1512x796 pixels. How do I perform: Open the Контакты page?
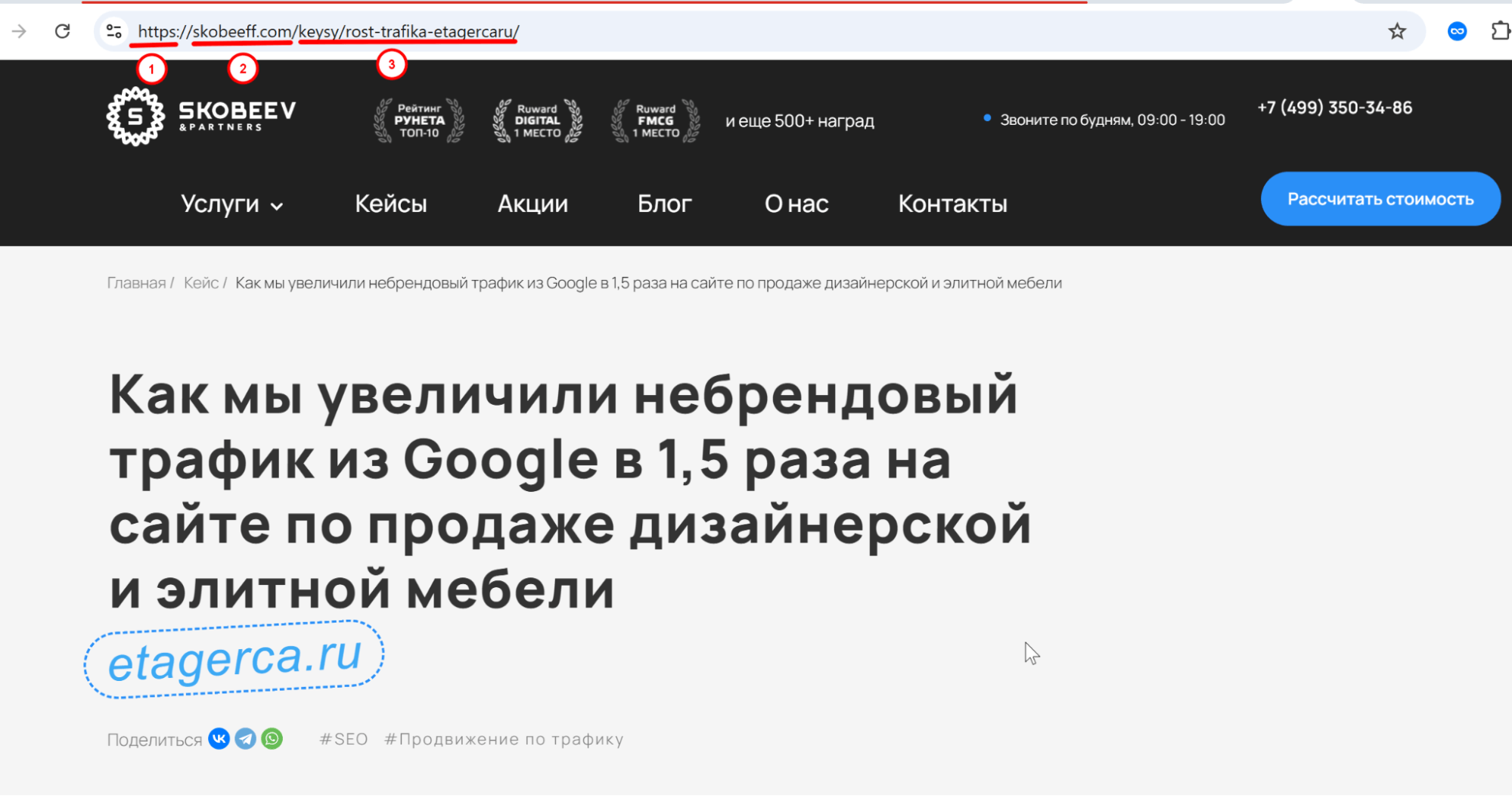pyautogui.click(x=952, y=204)
